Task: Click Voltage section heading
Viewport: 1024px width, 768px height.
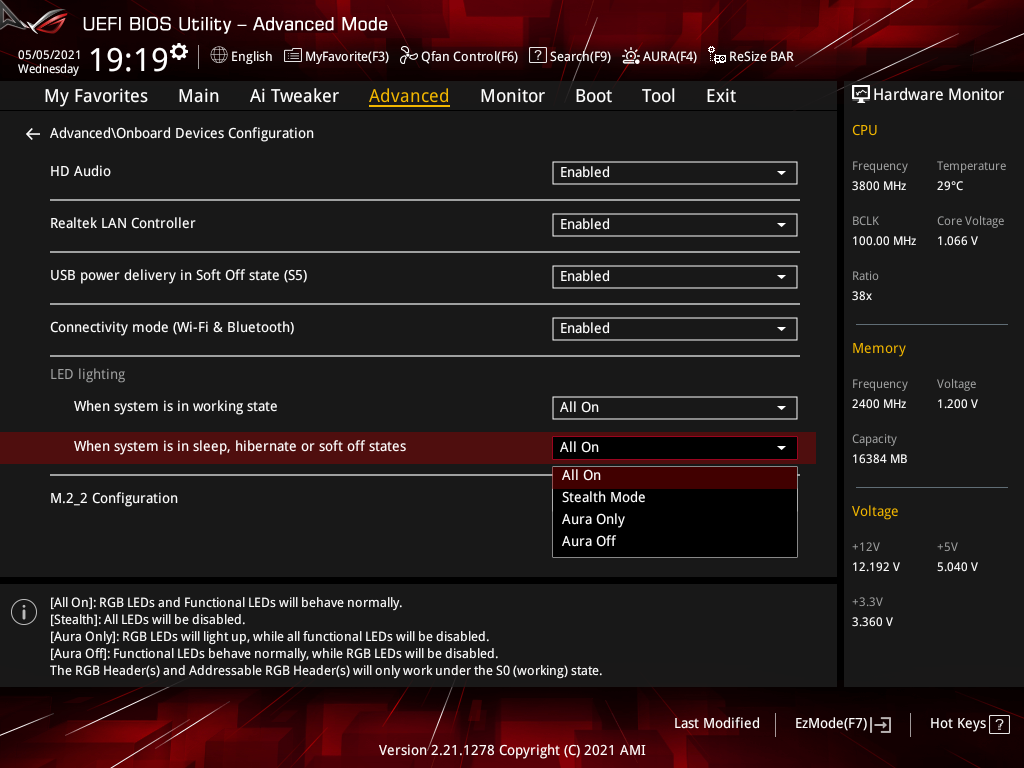Action: coord(874,511)
